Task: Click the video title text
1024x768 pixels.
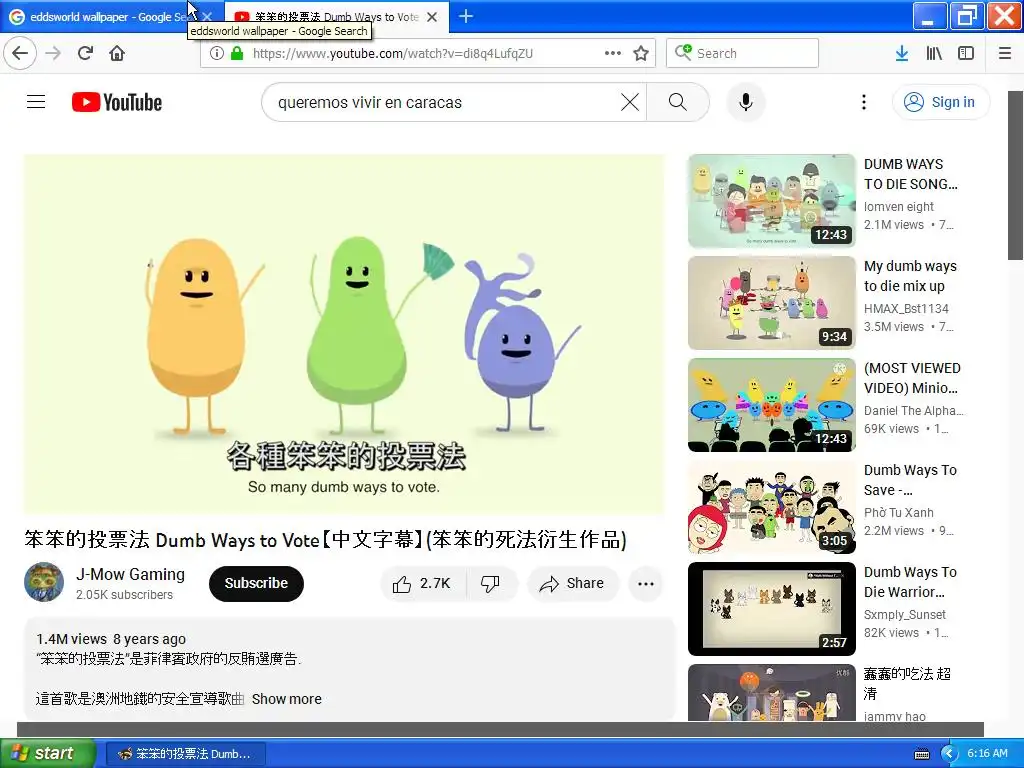Action: point(325,539)
